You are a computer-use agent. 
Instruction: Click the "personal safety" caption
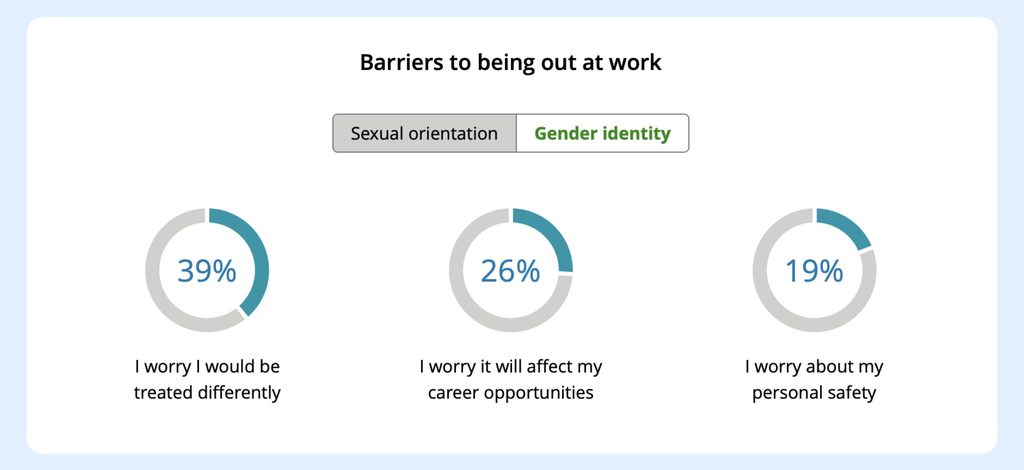814,393
